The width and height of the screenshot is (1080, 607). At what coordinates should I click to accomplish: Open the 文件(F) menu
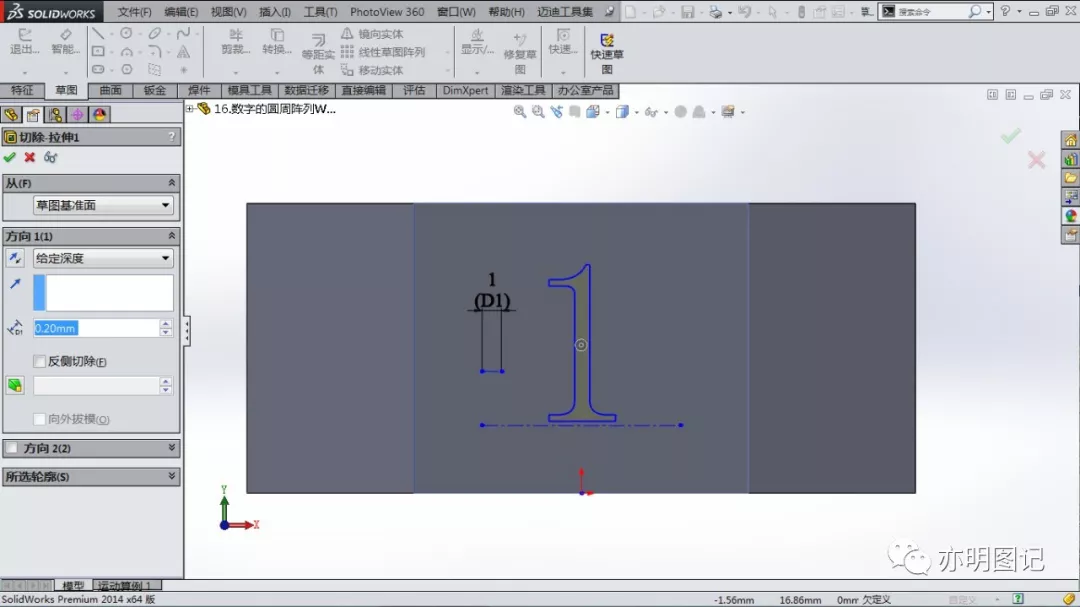pos(134,12)
